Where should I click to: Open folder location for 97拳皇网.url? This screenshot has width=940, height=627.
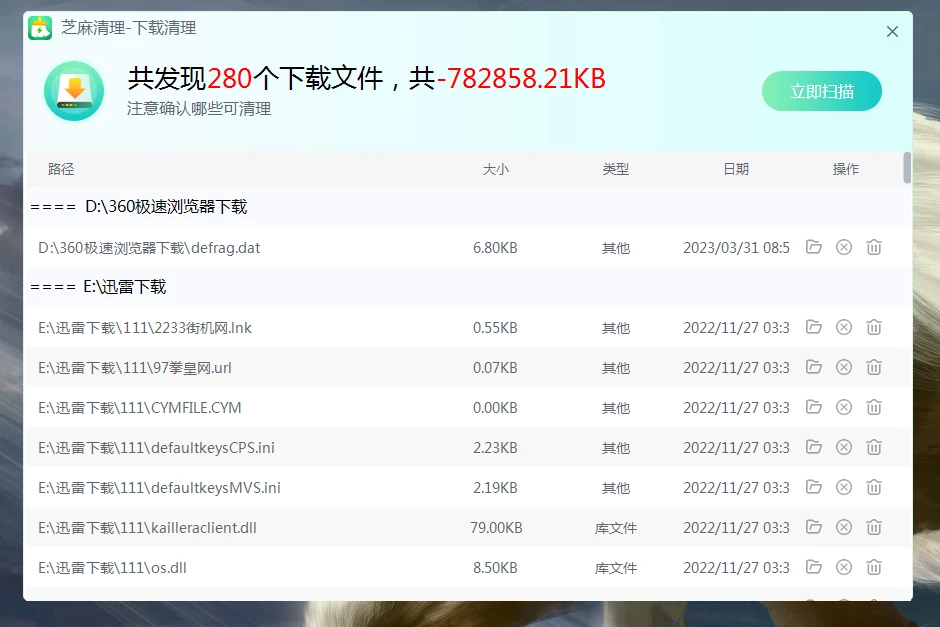(x=814, y=367)
